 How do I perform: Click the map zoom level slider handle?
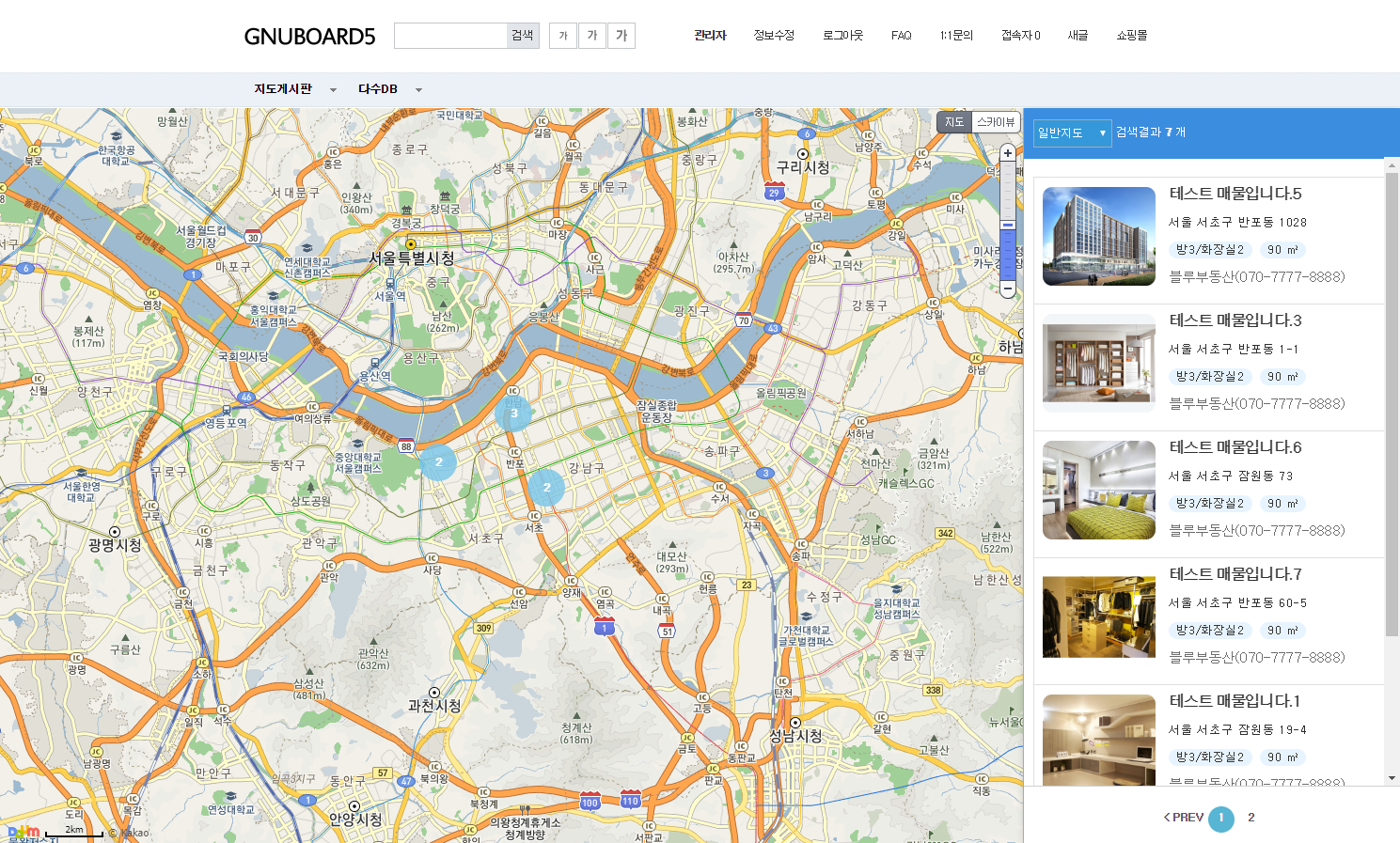(x=1008, y=226)
